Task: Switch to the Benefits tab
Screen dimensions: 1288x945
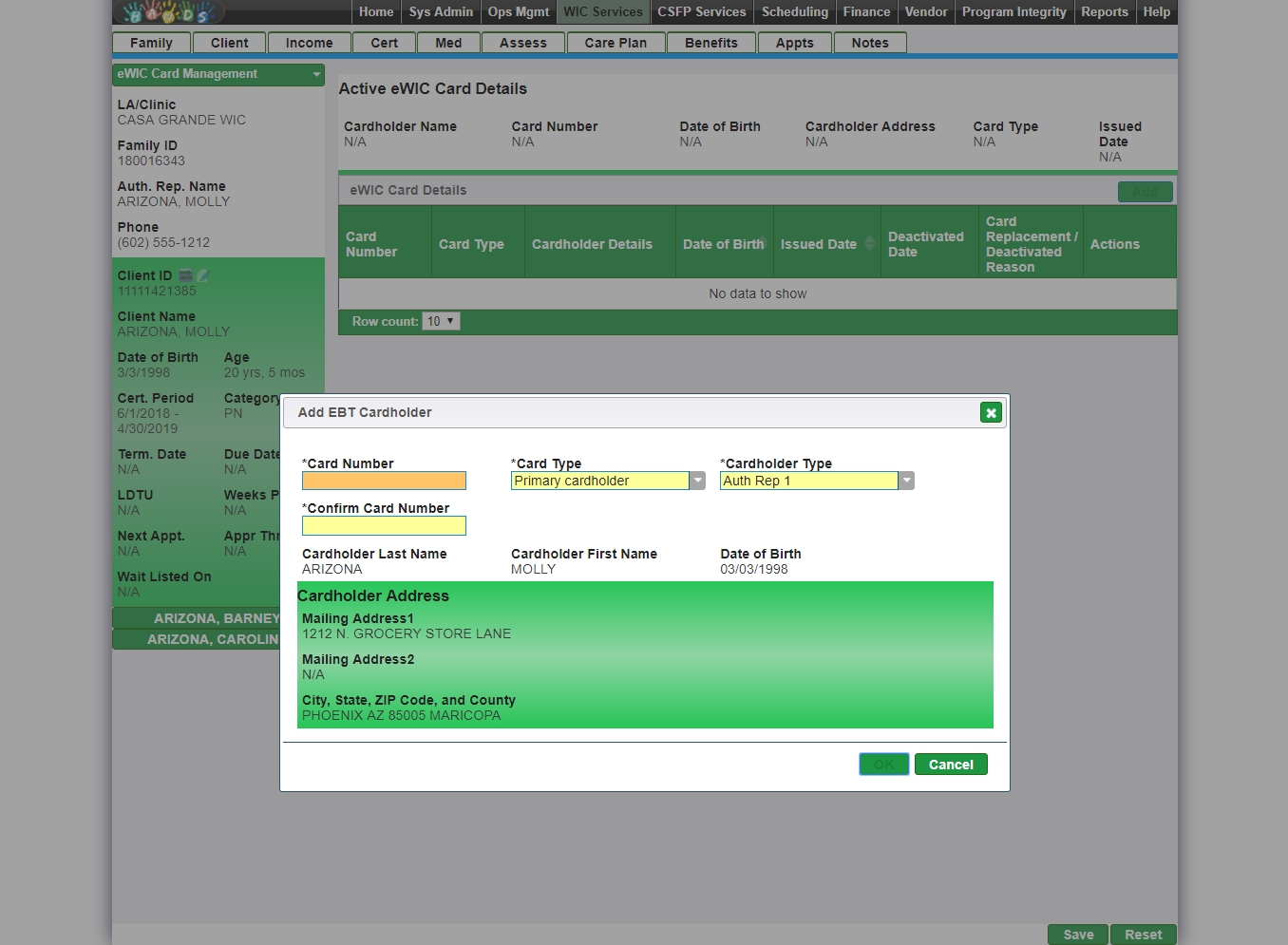Action: coord(710,43)
